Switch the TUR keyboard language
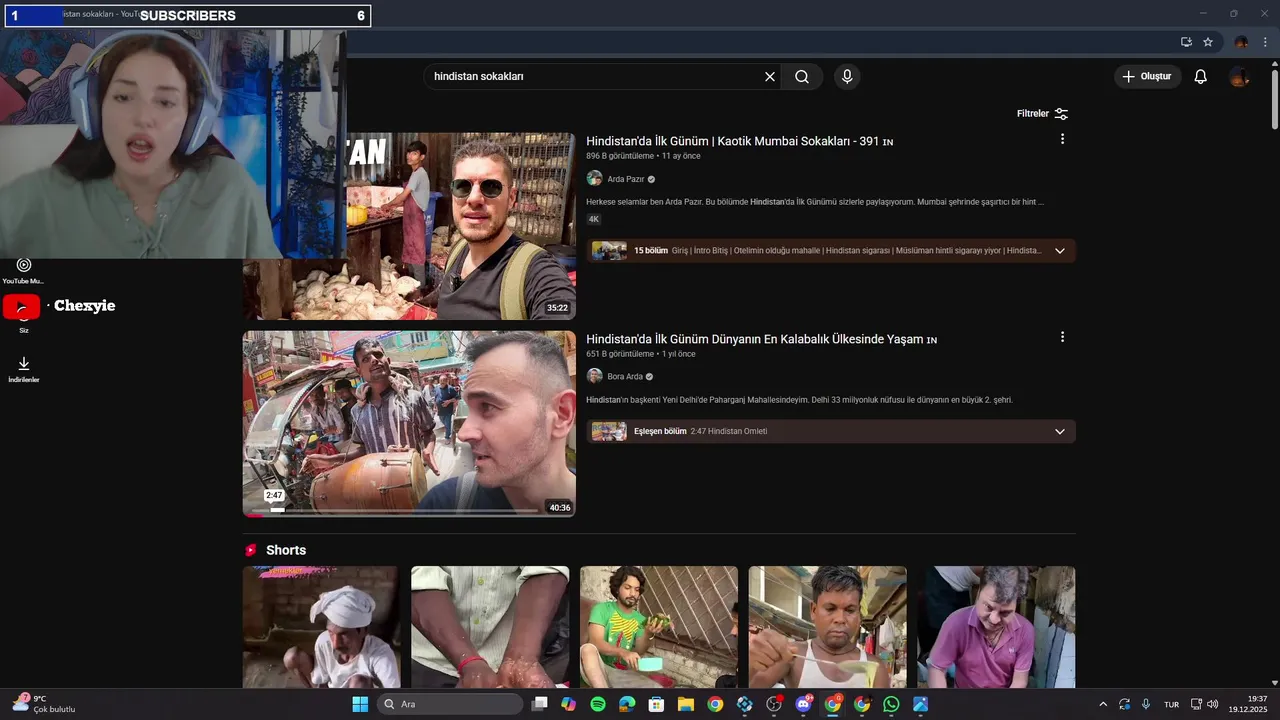The height and width of the screenshot is (720, 1280). click(x=1172, y=705)
